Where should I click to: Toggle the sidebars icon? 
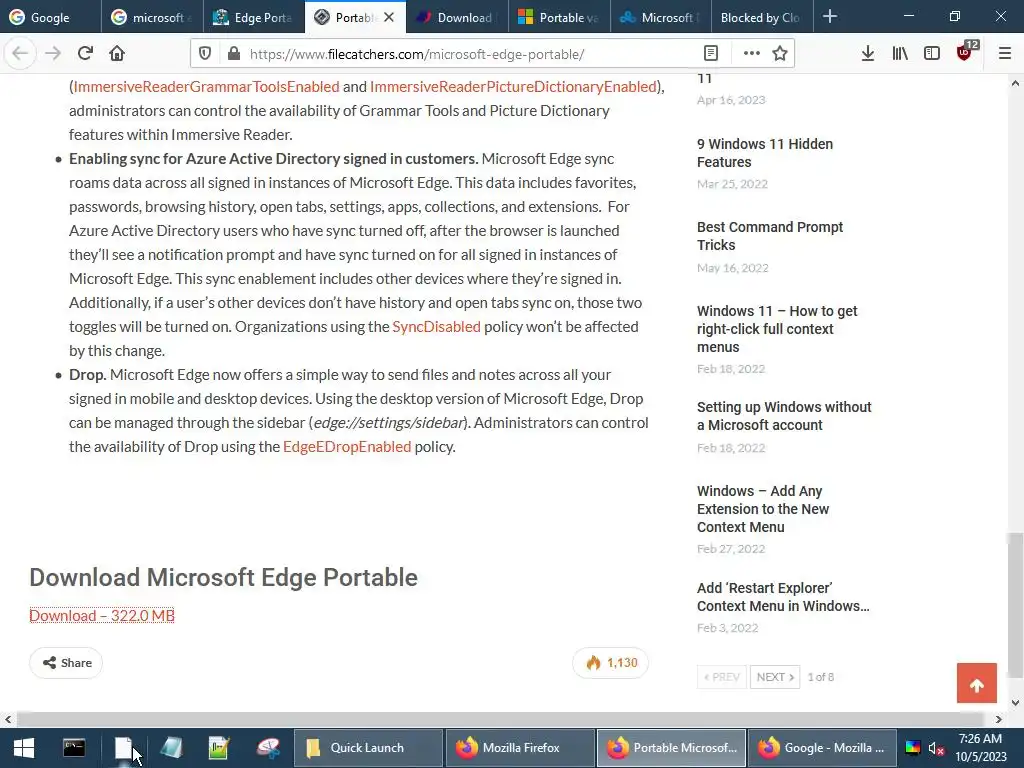(x=932, y=54)
